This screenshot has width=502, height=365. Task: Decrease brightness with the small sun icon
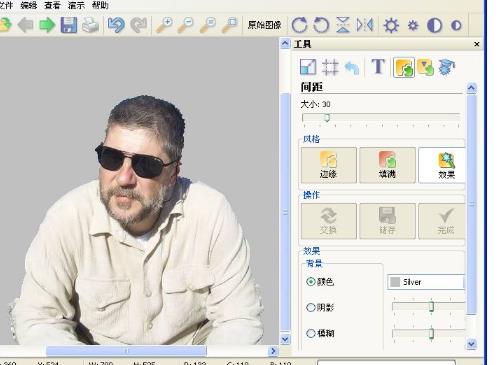click(x=413, y=25)
